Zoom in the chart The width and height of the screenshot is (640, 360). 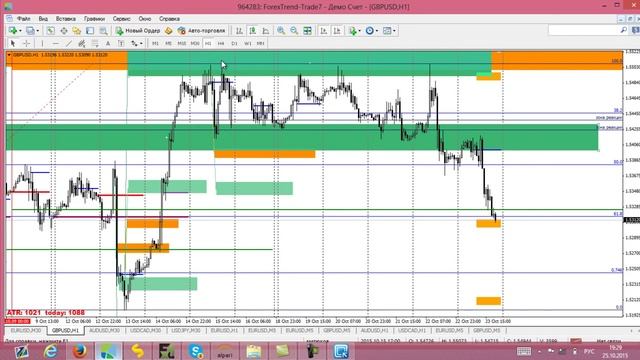pyautogui.click(x=281, y=31)
